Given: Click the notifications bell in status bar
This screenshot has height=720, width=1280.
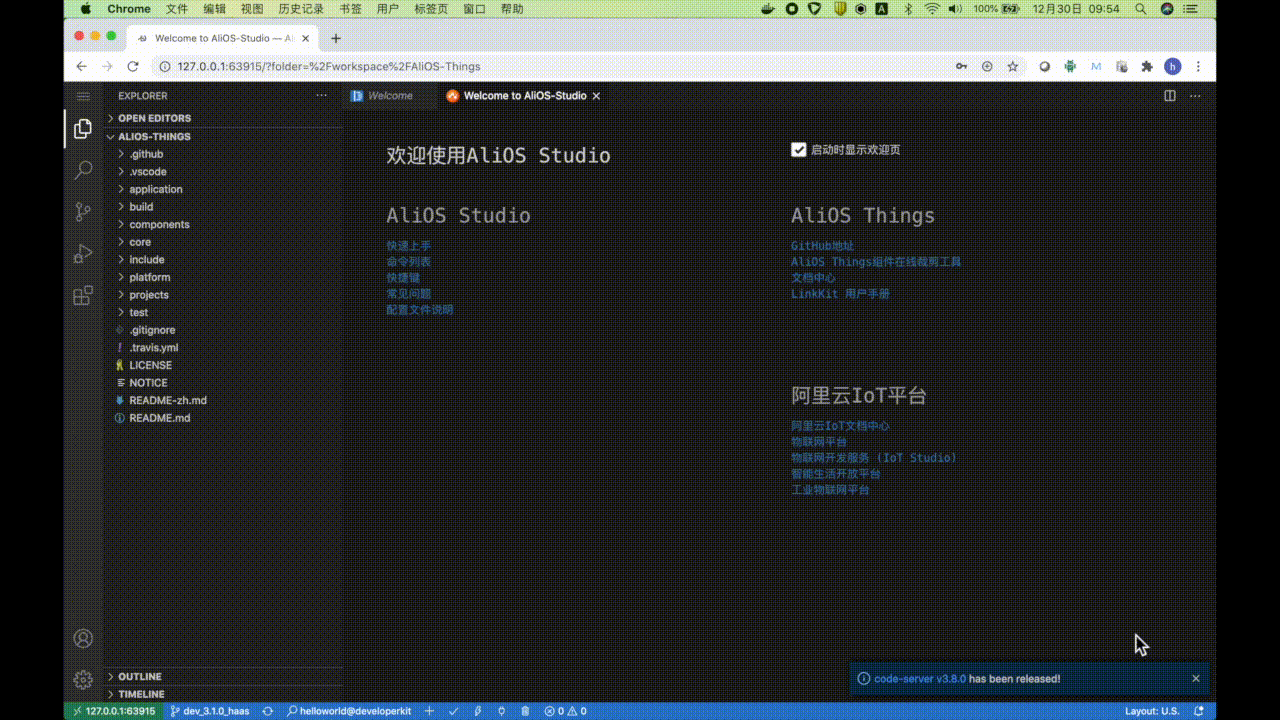Looking at the screenshot, I should click(x=1199, y=711).
